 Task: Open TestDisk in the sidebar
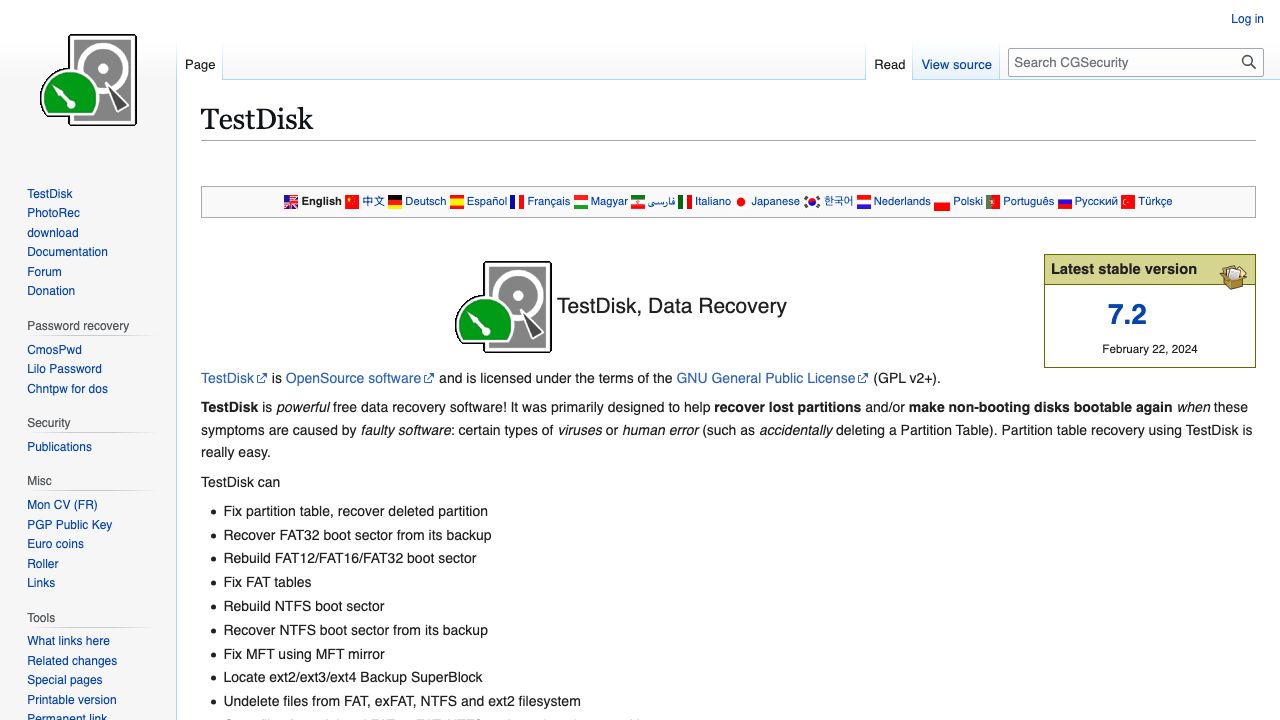[x=50, y=194]
